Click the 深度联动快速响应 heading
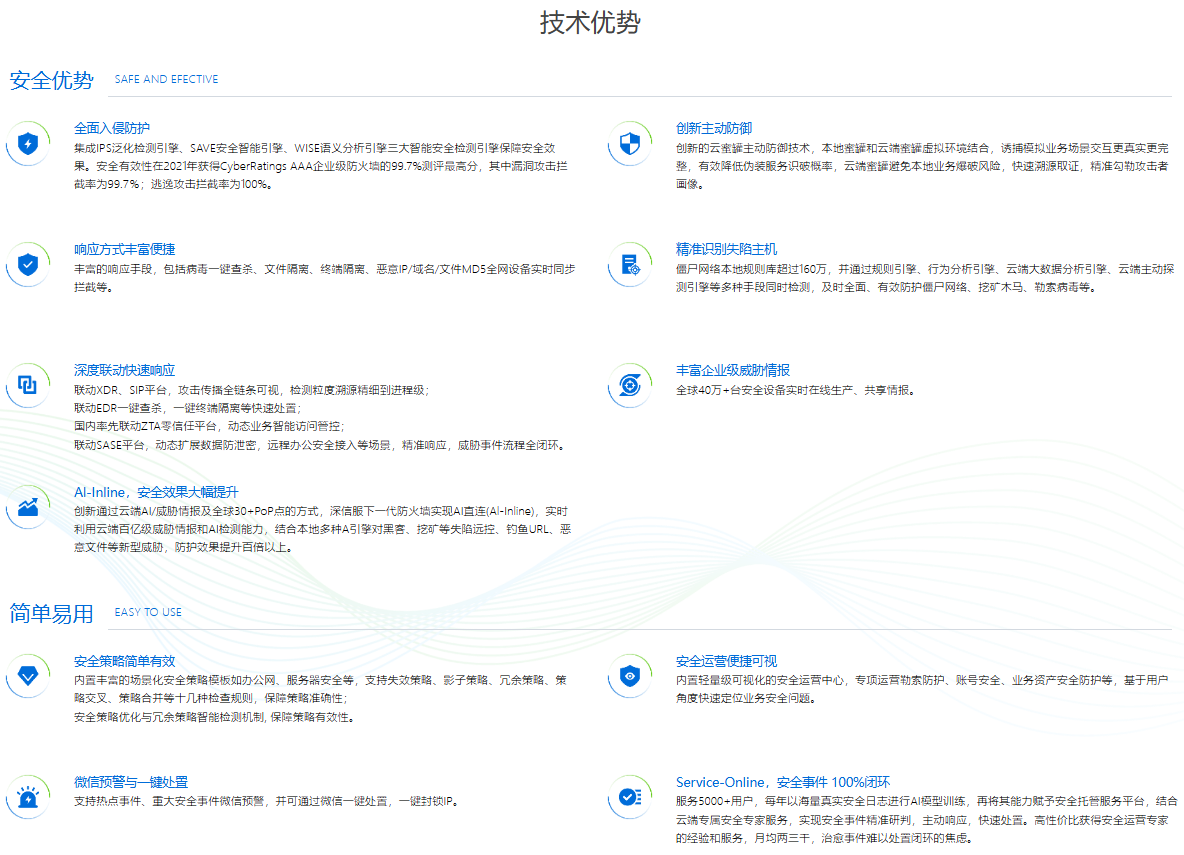This screenshot has height=855, width=1184. pos(125,370)
